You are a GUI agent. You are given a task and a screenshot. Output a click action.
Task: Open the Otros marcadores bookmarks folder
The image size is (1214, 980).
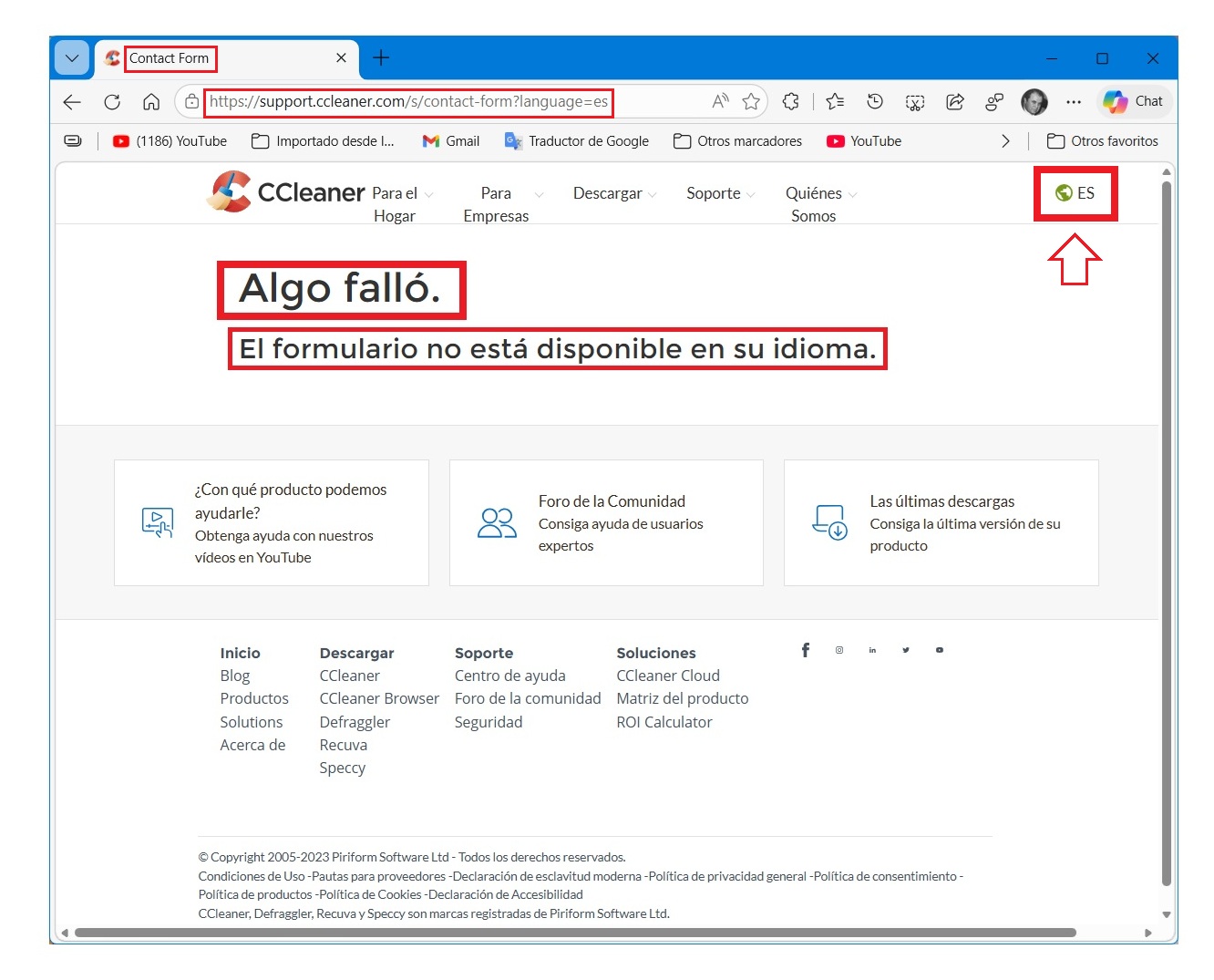737,141
